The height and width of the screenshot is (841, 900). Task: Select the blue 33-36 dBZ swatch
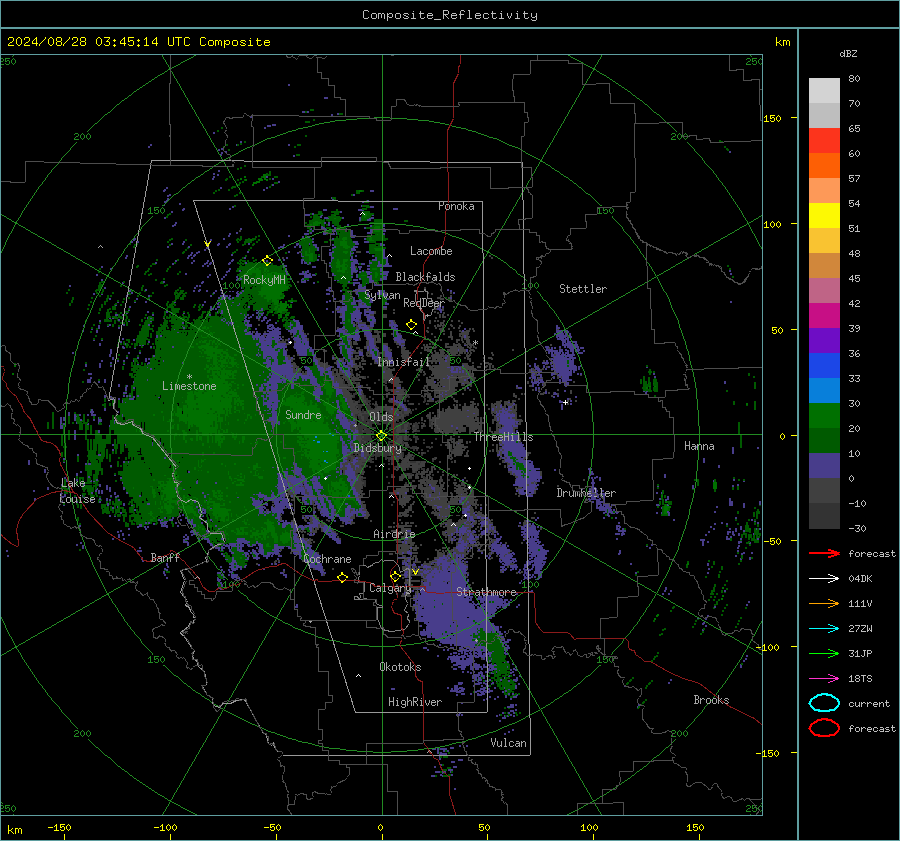tap(824, 366)
